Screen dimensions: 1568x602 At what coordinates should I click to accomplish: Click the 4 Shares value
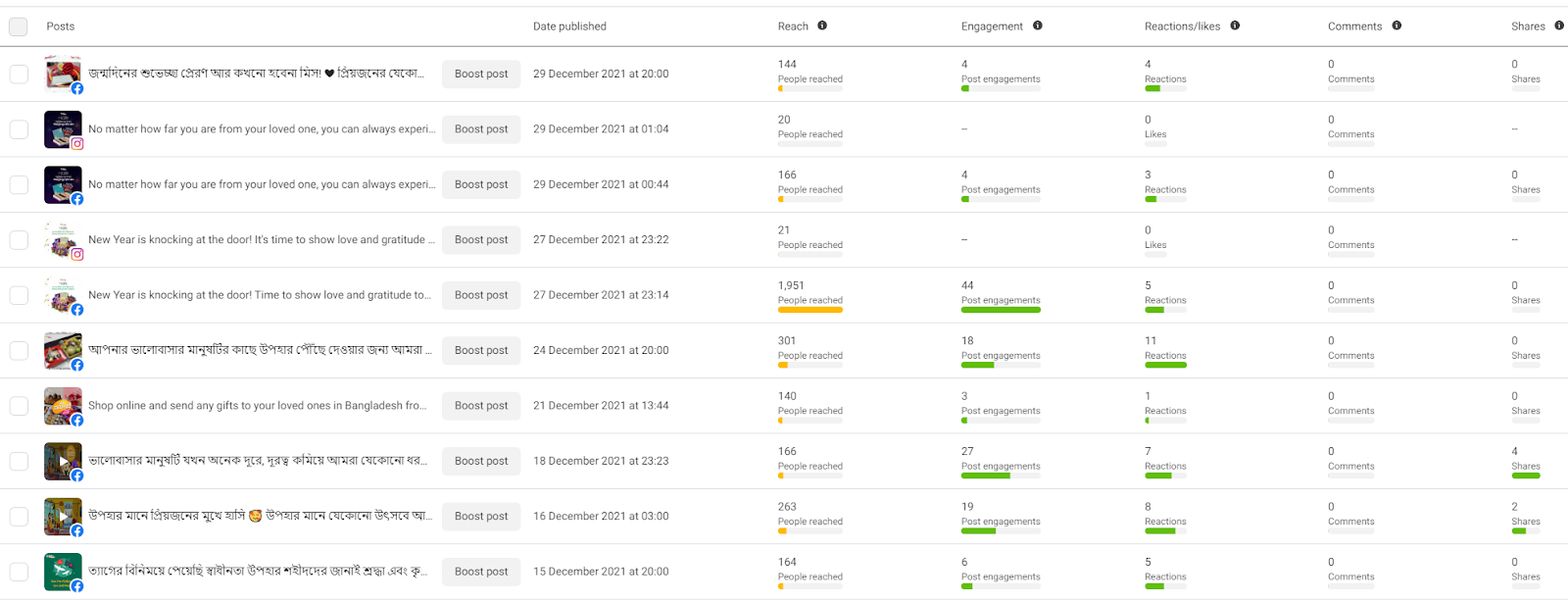pyautogui.click(x=1515, y=452)
